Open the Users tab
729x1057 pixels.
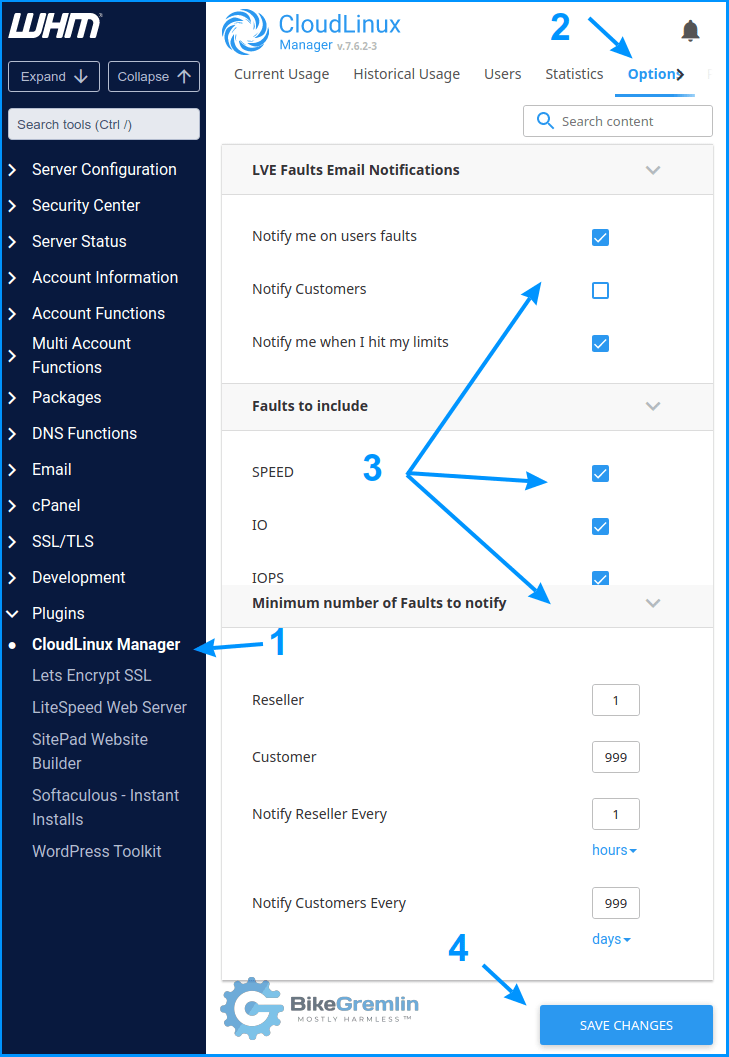click(502, 74)
